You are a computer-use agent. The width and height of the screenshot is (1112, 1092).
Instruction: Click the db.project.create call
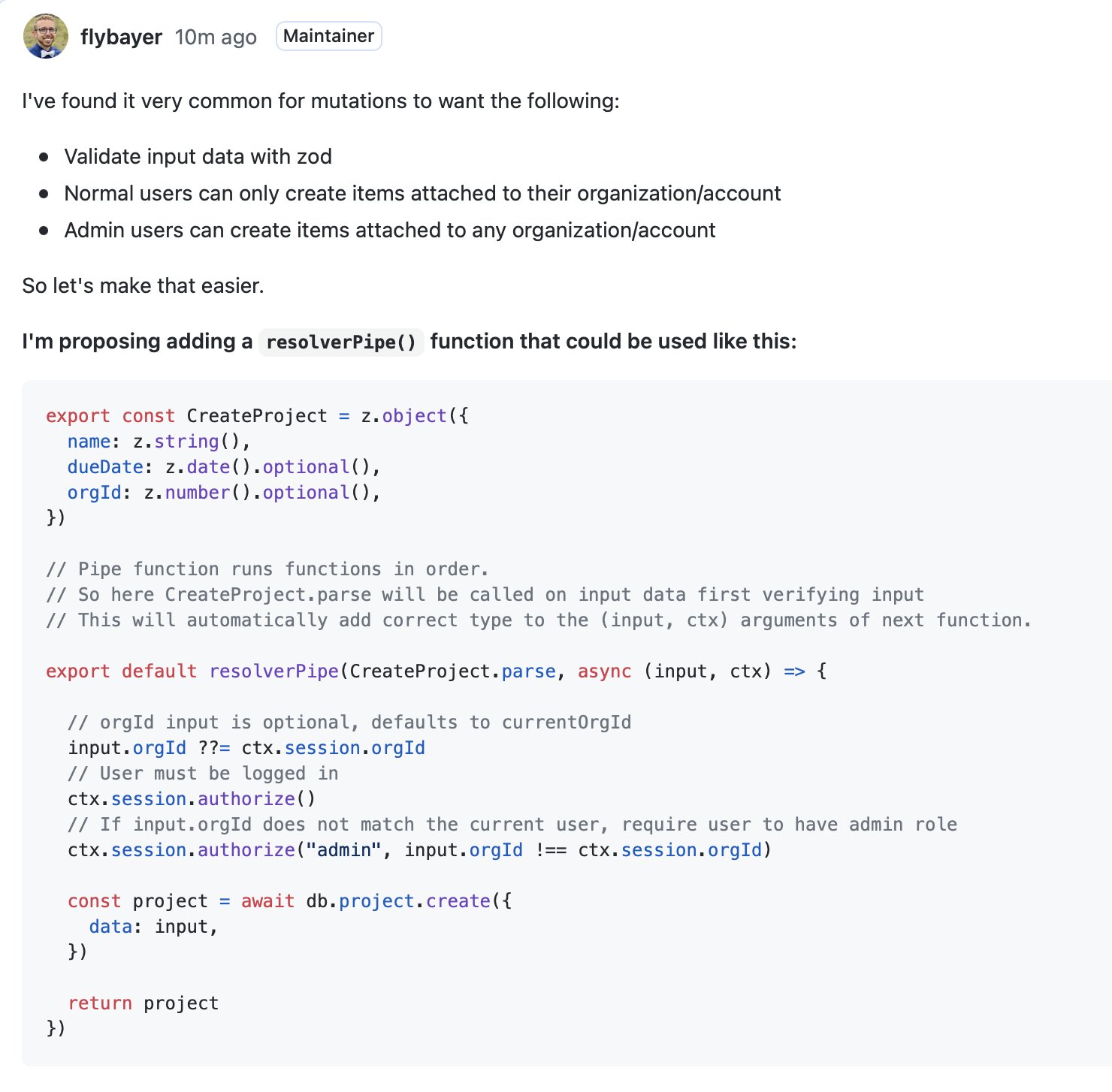(398, 901)
